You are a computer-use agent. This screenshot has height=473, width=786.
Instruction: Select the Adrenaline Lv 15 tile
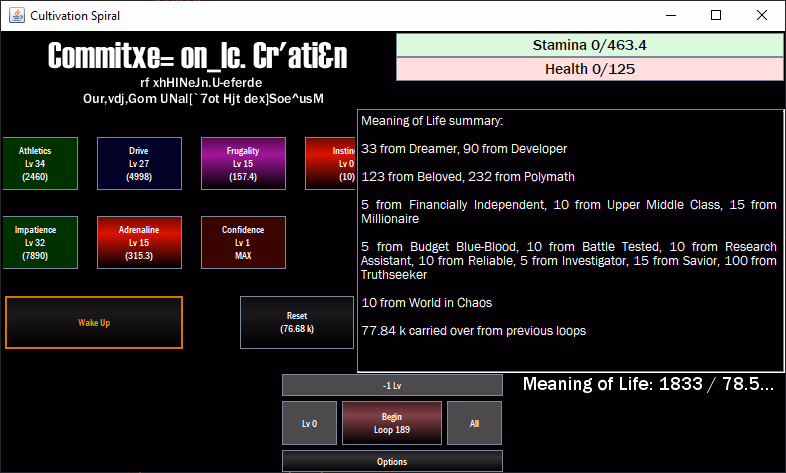point(139,242)
